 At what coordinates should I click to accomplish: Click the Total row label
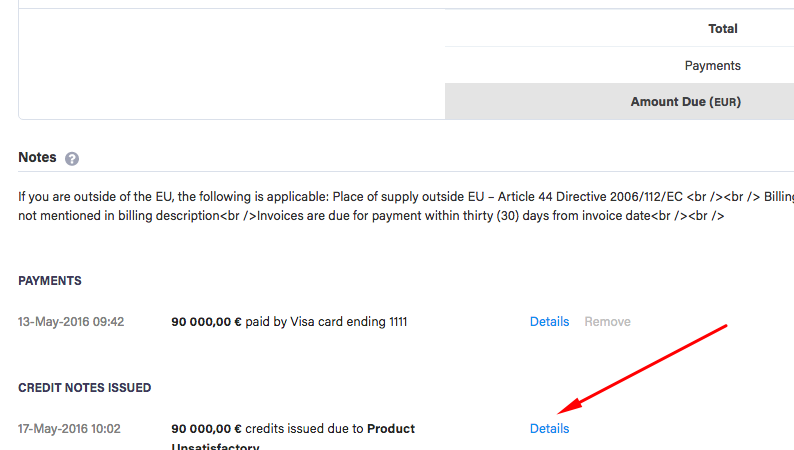(723, 29)
